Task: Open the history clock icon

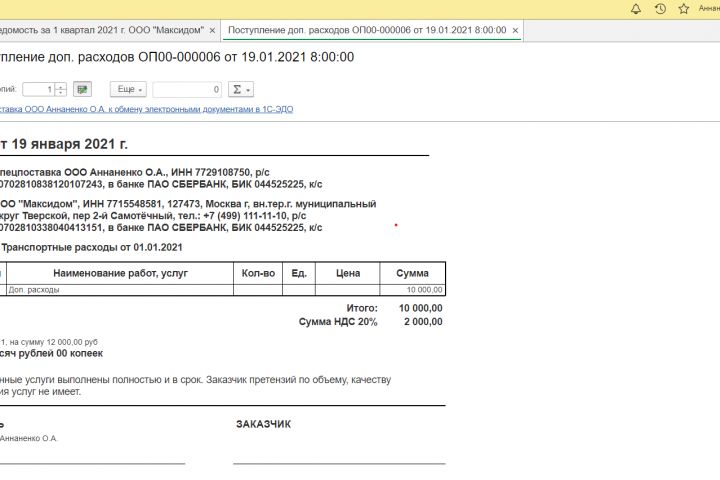Action: click(x=660, y=9)
